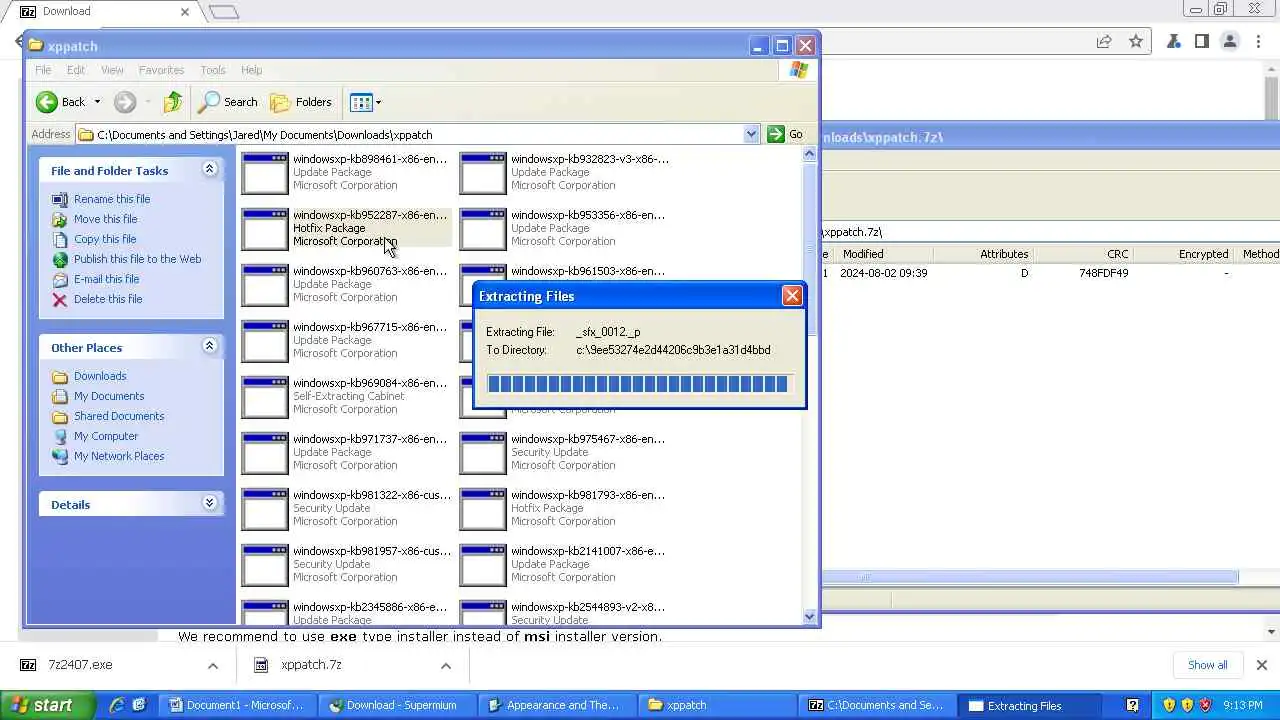
Task: Select windowsxp-kb971737 file icon
Action: [265, 453]
